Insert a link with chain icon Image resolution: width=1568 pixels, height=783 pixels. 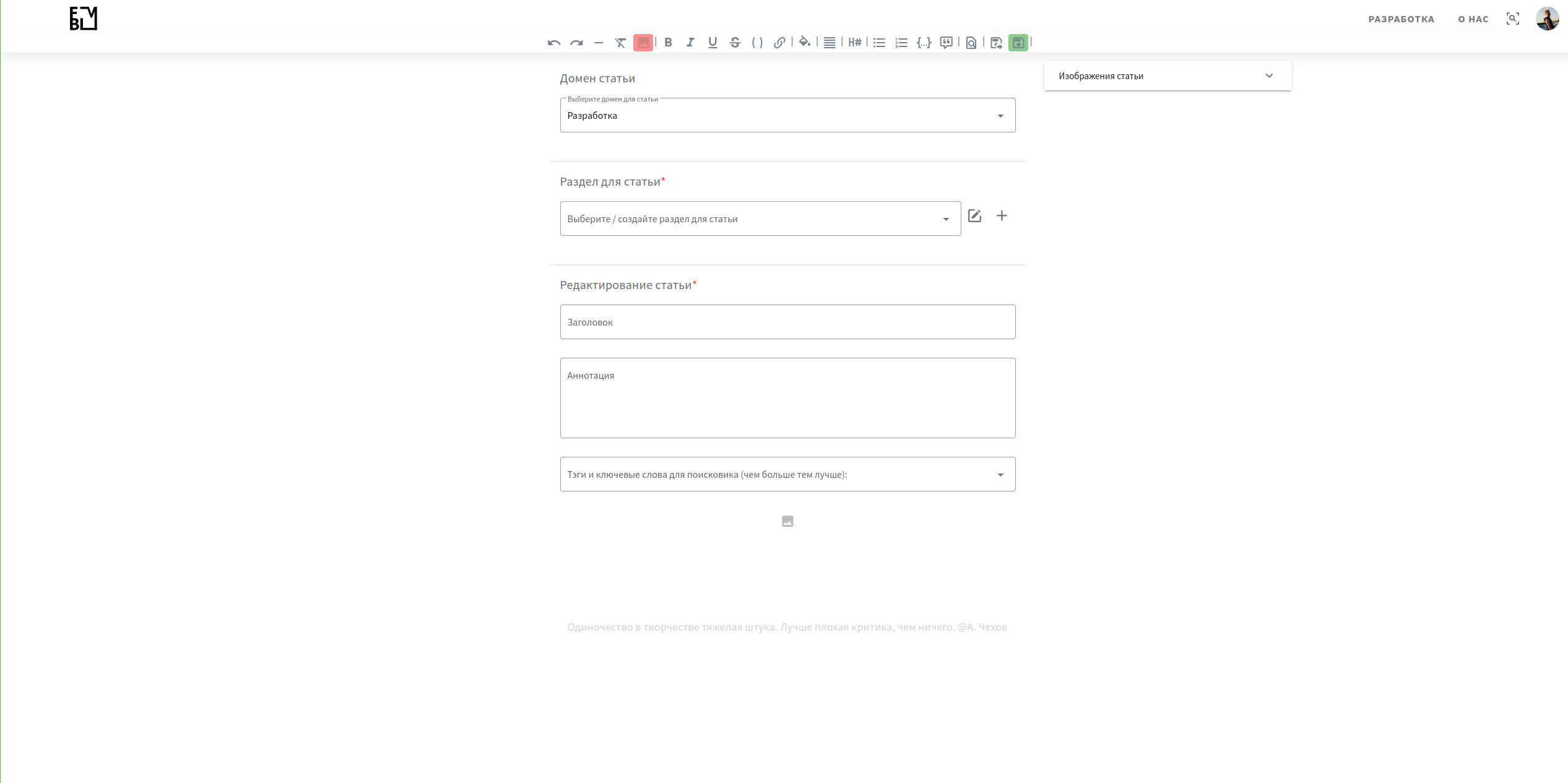(x=779, y=43)
